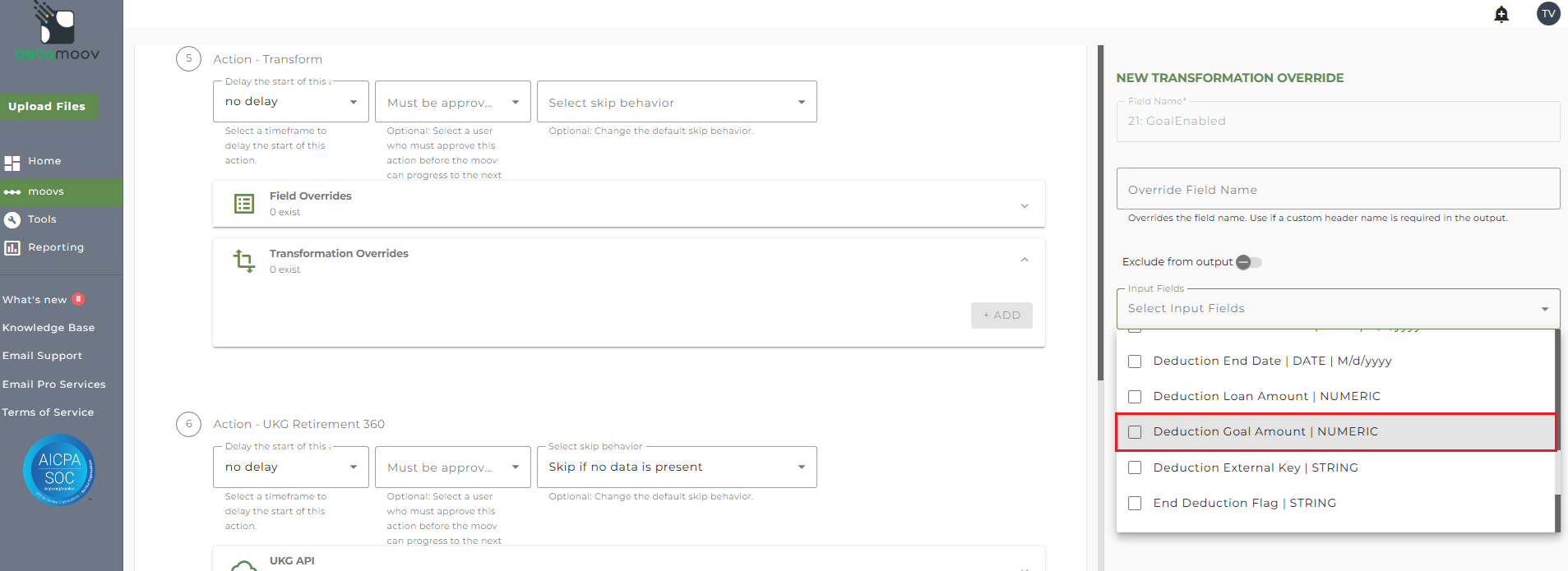Toggle the Exclude from output switch
This screenshot has height=571, width=1568.
coord(1248,262)
